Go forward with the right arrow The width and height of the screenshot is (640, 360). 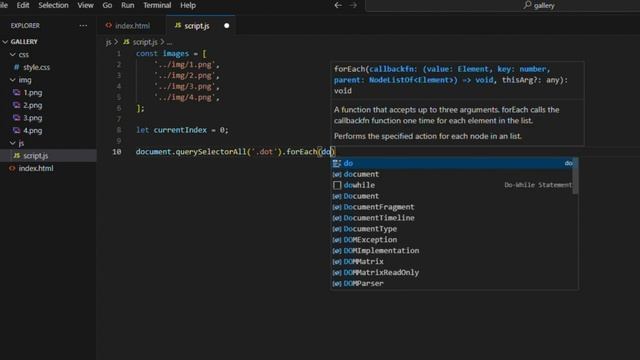[x=353, y=5]
